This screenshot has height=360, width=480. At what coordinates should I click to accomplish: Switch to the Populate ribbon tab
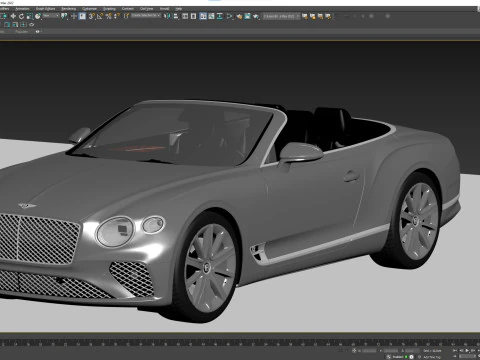click(22, 32)
